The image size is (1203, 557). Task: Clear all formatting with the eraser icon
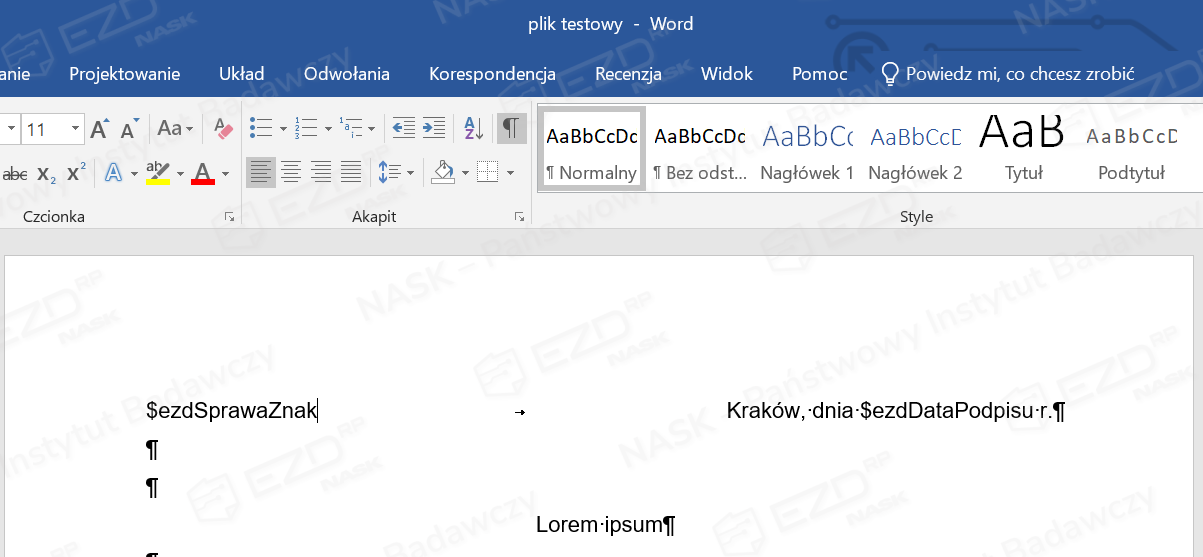point(223,129)
